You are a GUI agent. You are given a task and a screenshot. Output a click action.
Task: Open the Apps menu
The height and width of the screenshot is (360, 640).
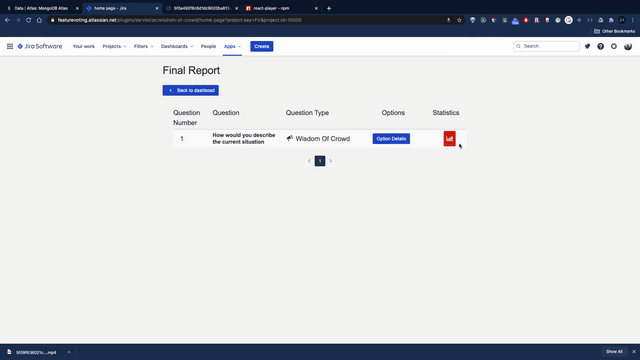click(x=232, y=47)
